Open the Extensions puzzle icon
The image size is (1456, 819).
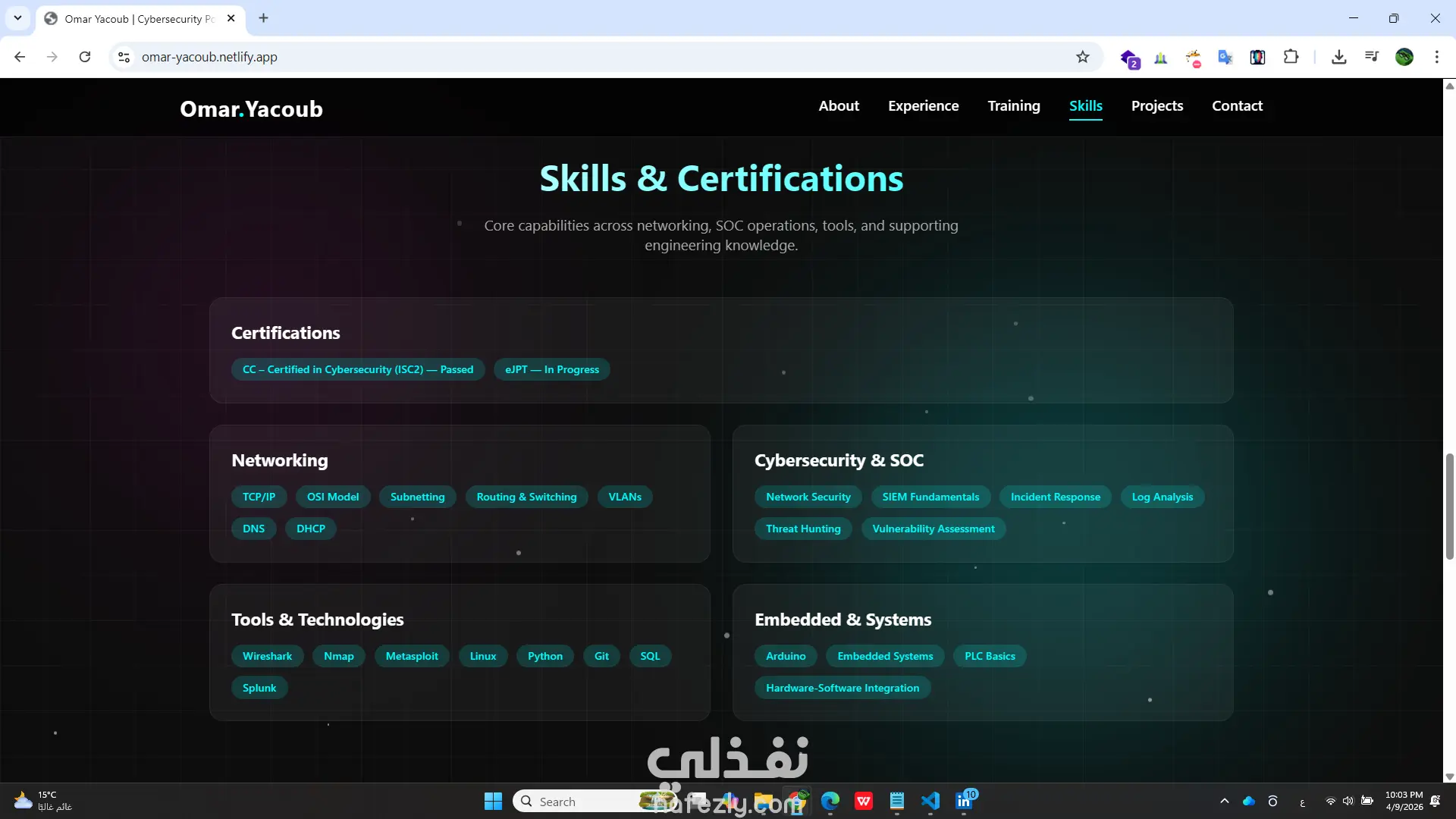tap(1291, 57)
